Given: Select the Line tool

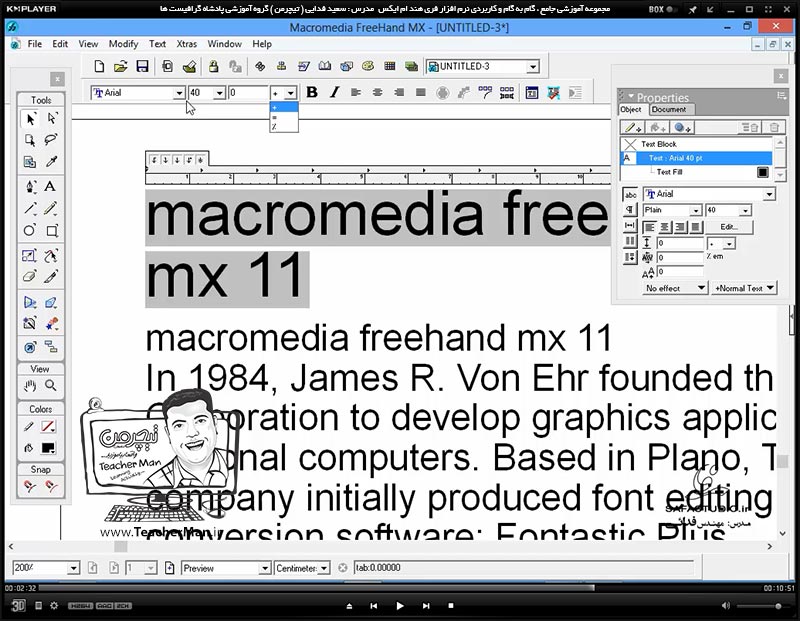Looking at the screenshot, I should coord(30,208).
